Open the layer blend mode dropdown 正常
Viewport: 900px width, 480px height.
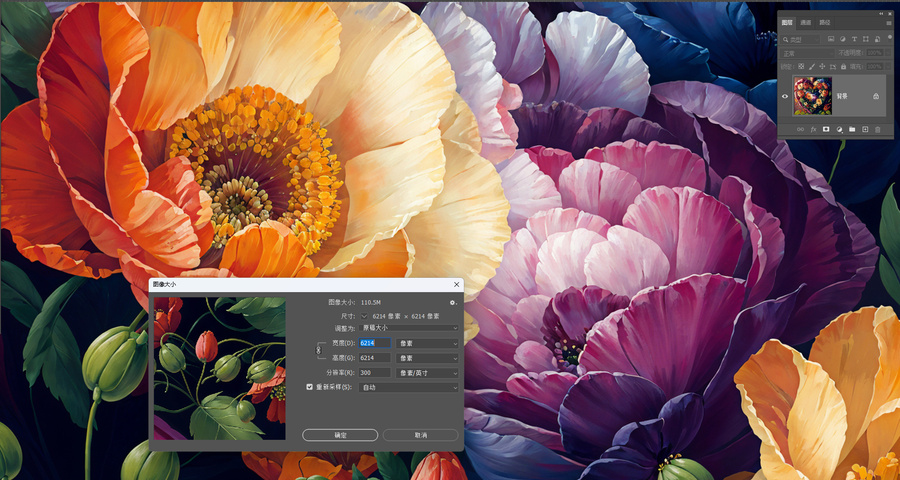click(x=807, y=53)
